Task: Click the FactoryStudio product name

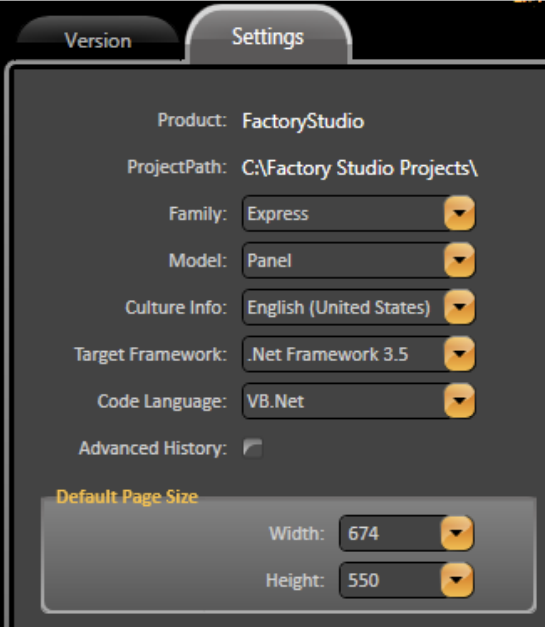Action: pos(303,121)
